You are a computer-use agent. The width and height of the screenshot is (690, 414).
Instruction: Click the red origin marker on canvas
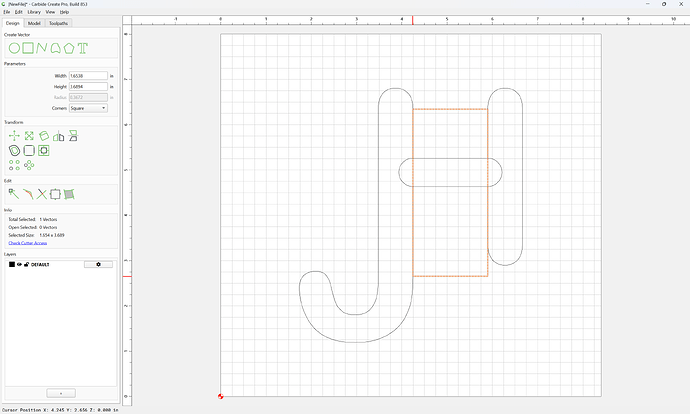(x=220, y=396)
